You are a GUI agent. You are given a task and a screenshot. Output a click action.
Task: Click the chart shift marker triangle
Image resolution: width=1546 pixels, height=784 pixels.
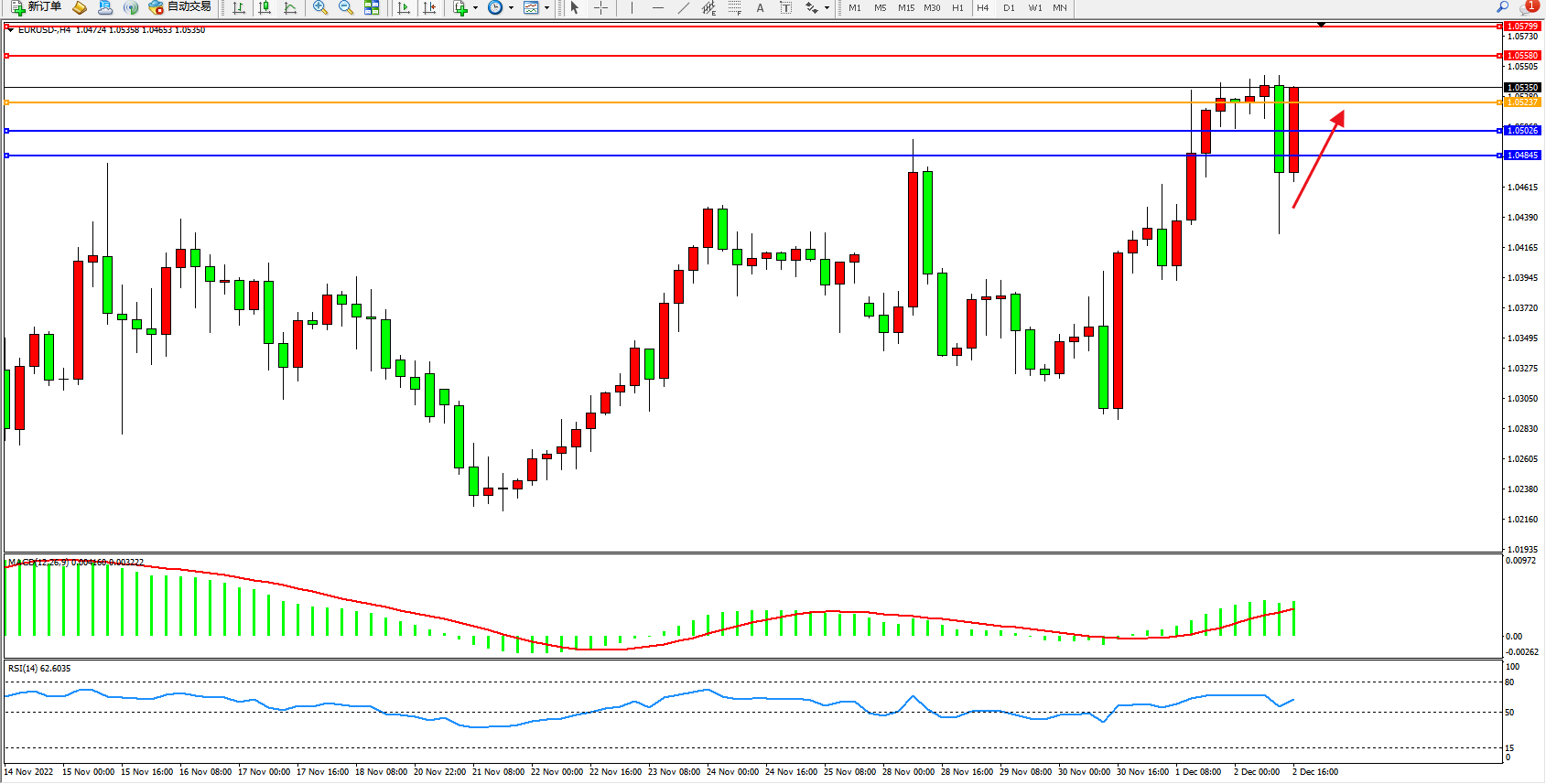coord(1321,25)
